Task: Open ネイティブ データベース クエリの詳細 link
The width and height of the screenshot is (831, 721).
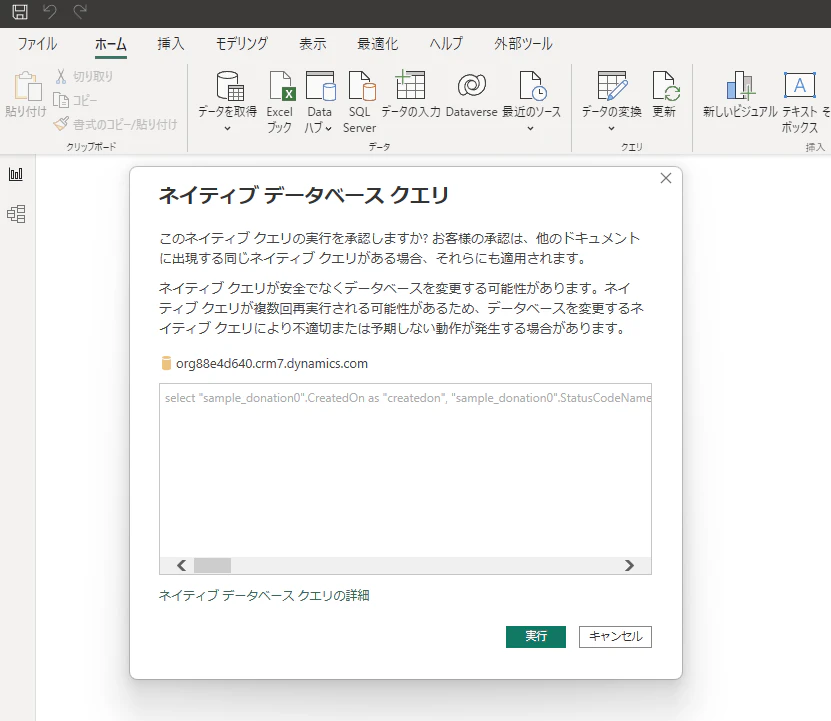Action: point(264,595)
